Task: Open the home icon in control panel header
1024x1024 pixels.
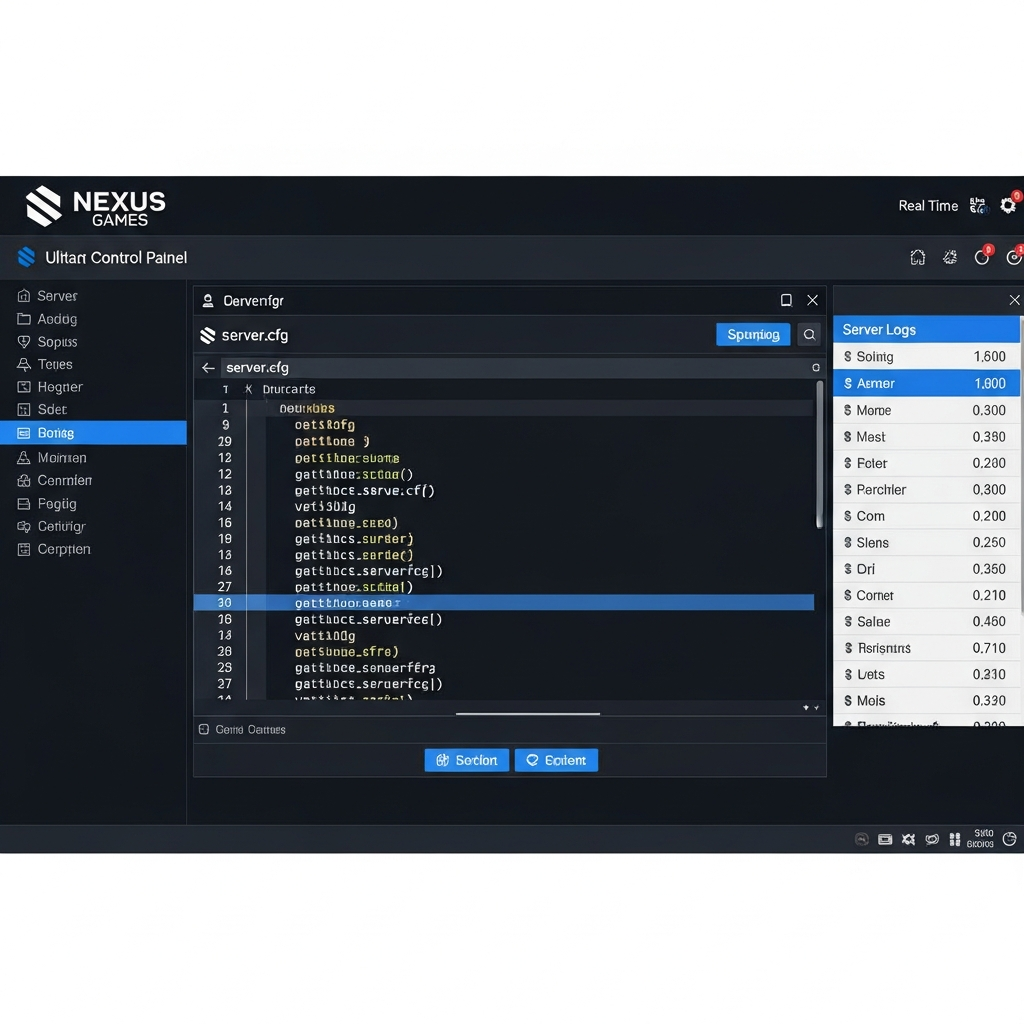Action: [x=918, y=257]
